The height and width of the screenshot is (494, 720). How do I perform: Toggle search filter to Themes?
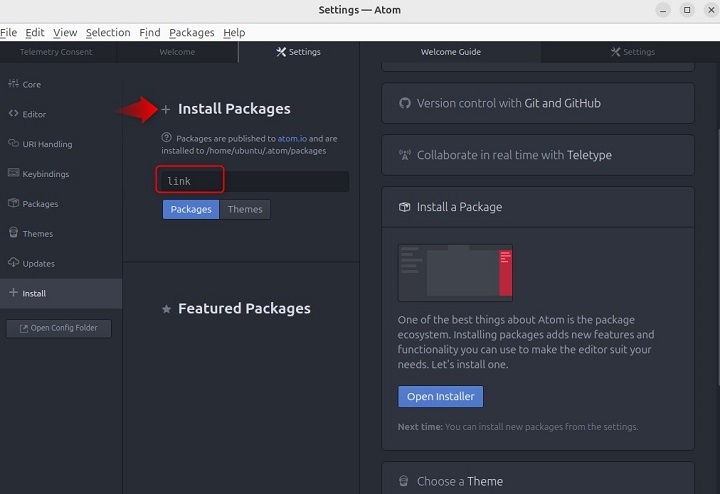point(245,209)
